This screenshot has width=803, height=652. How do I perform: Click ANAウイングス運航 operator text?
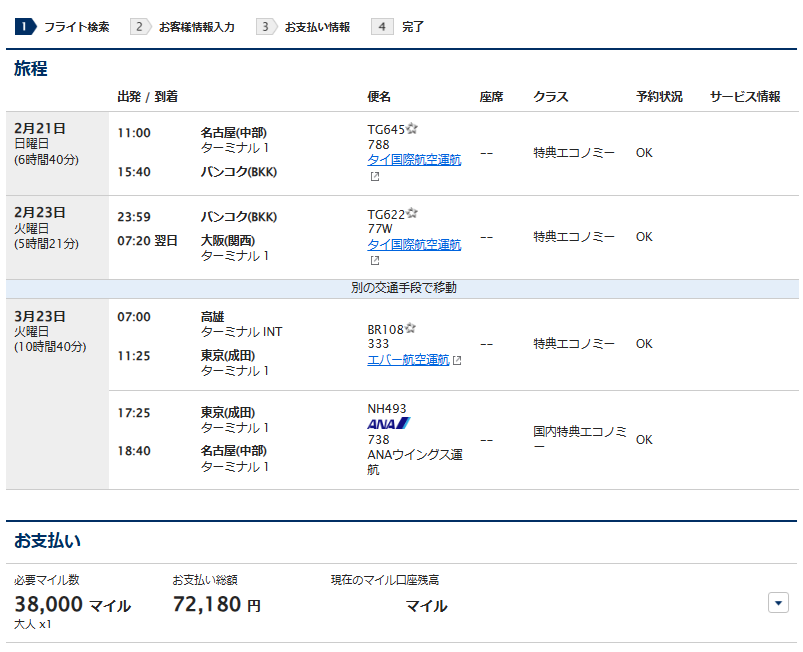click(x=415, y=462)
